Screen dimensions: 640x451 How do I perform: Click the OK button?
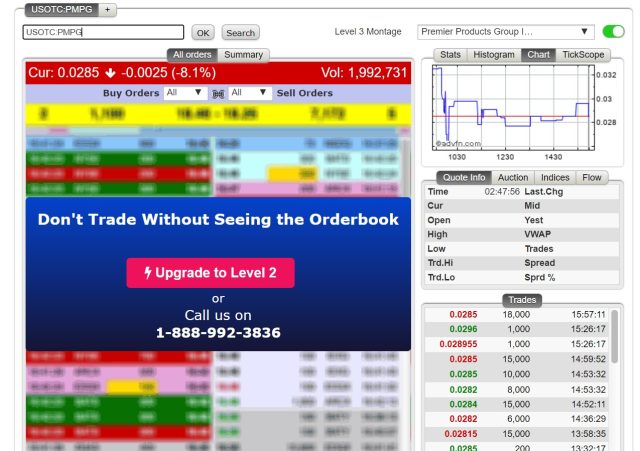click(x=203, y=33)
